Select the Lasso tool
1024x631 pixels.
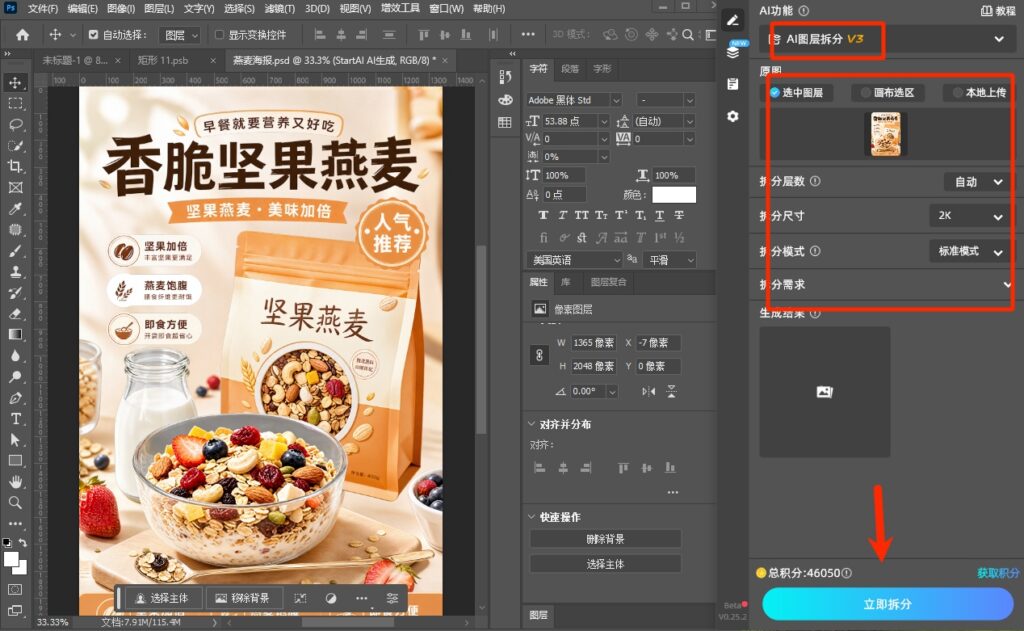pos(15,124)
